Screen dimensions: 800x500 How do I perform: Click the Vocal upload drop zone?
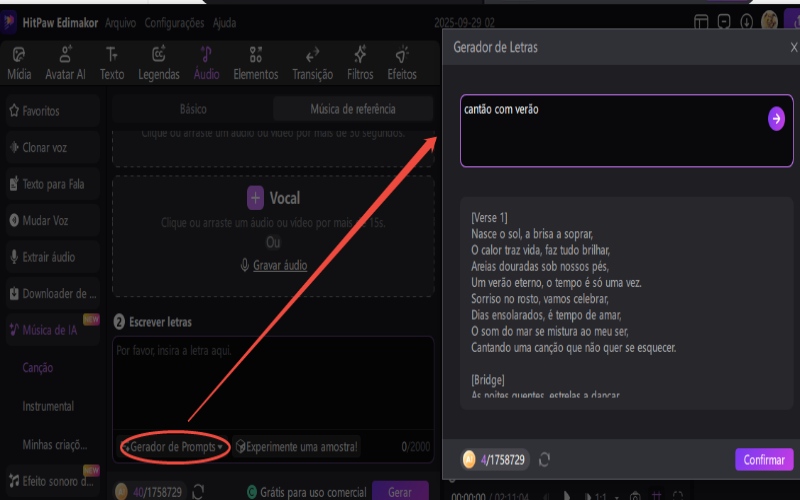(x=273, y=236)
